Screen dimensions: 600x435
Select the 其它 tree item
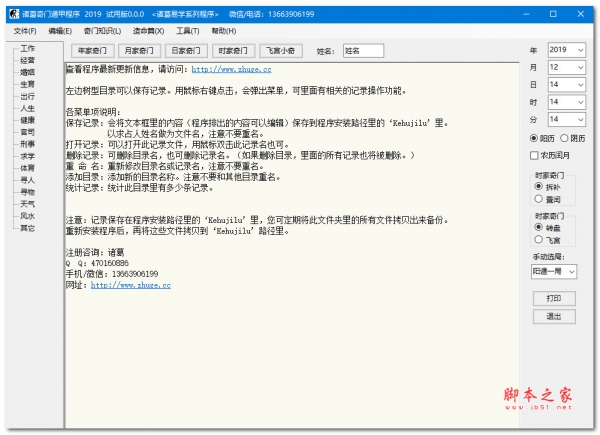tap(28, 228)
